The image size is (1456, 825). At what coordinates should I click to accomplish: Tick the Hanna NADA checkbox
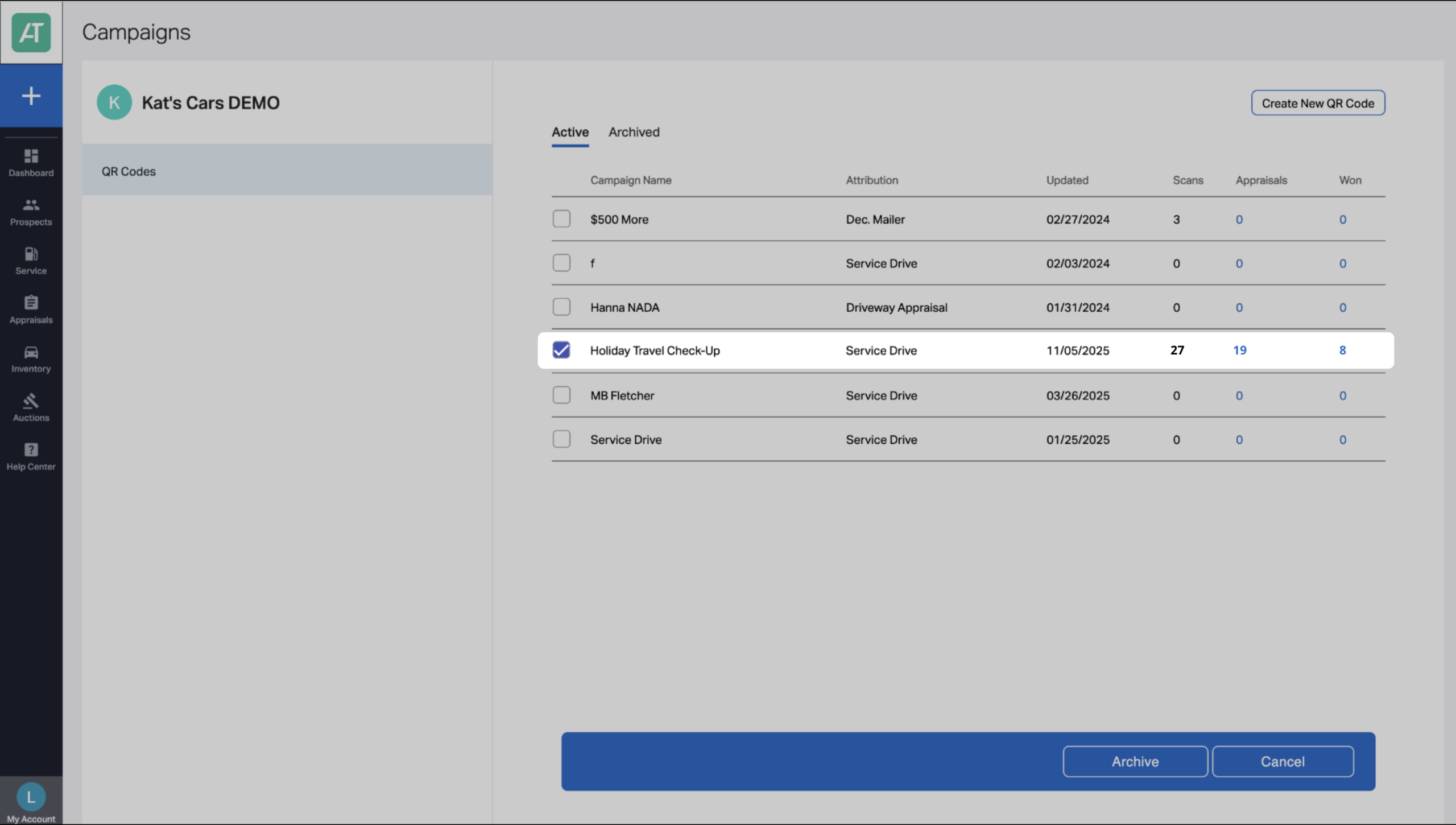coord(561,307)
